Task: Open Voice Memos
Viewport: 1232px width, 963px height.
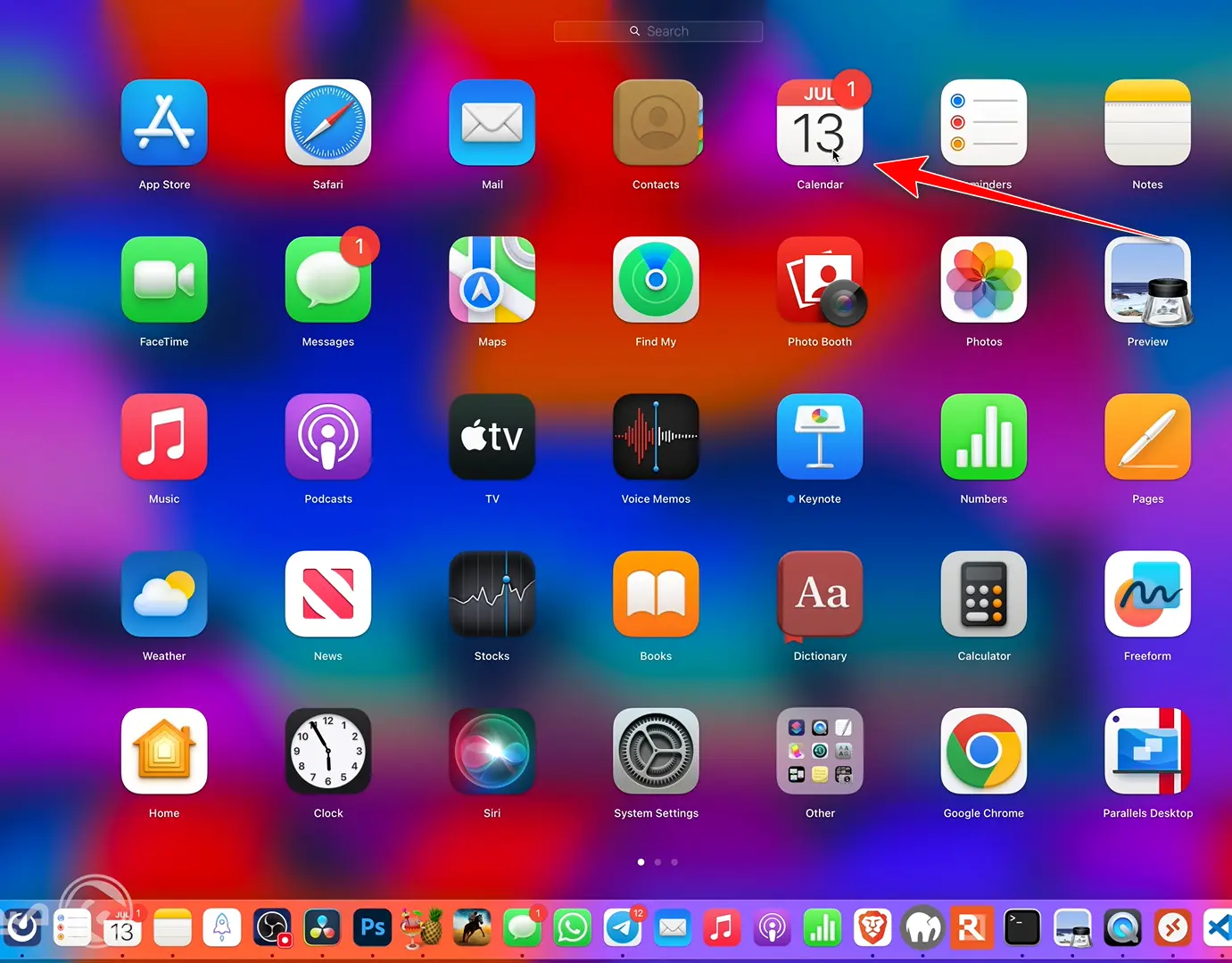Action: (656, 436)
